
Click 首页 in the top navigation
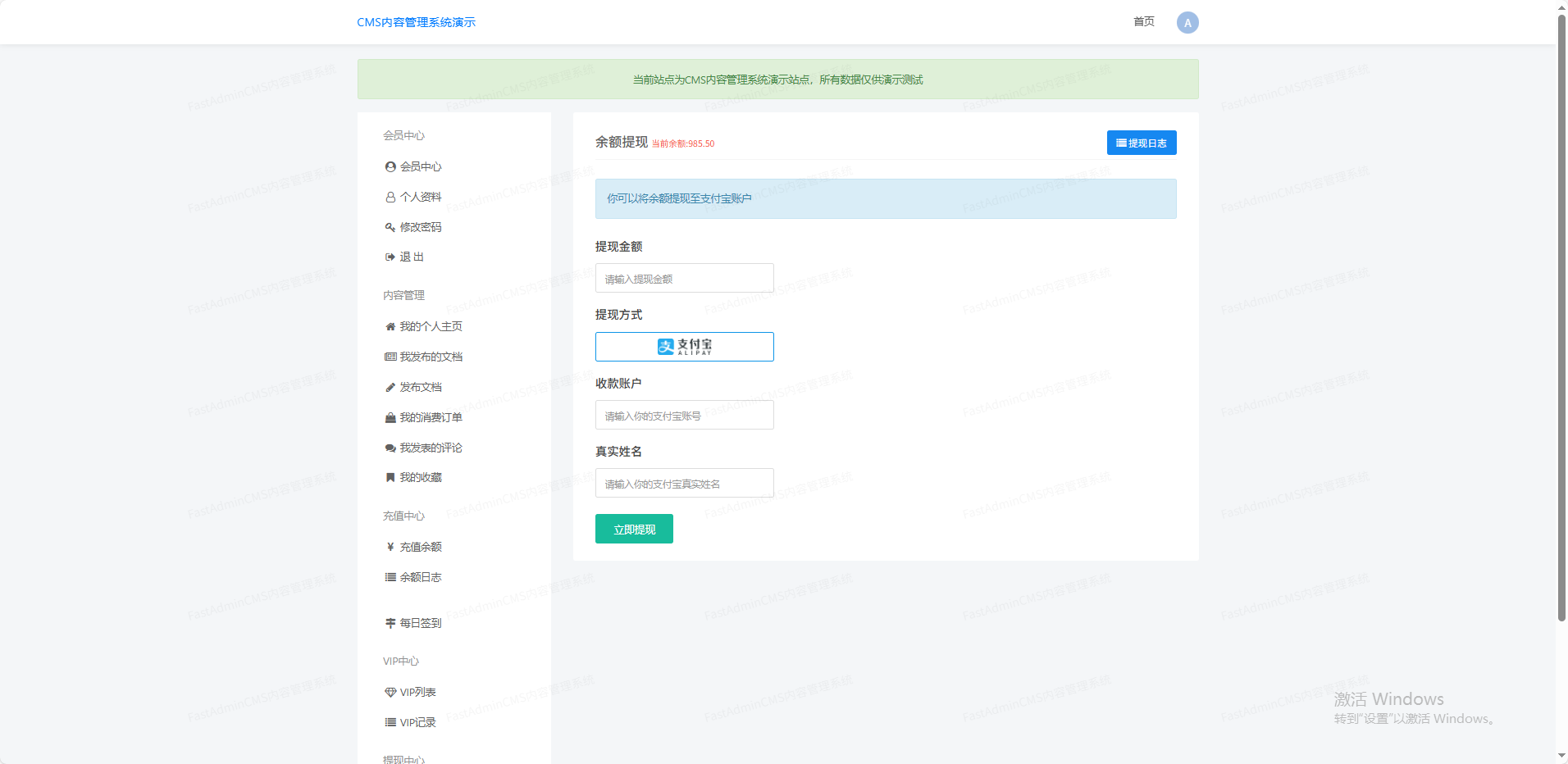(x=1143, y=22)
